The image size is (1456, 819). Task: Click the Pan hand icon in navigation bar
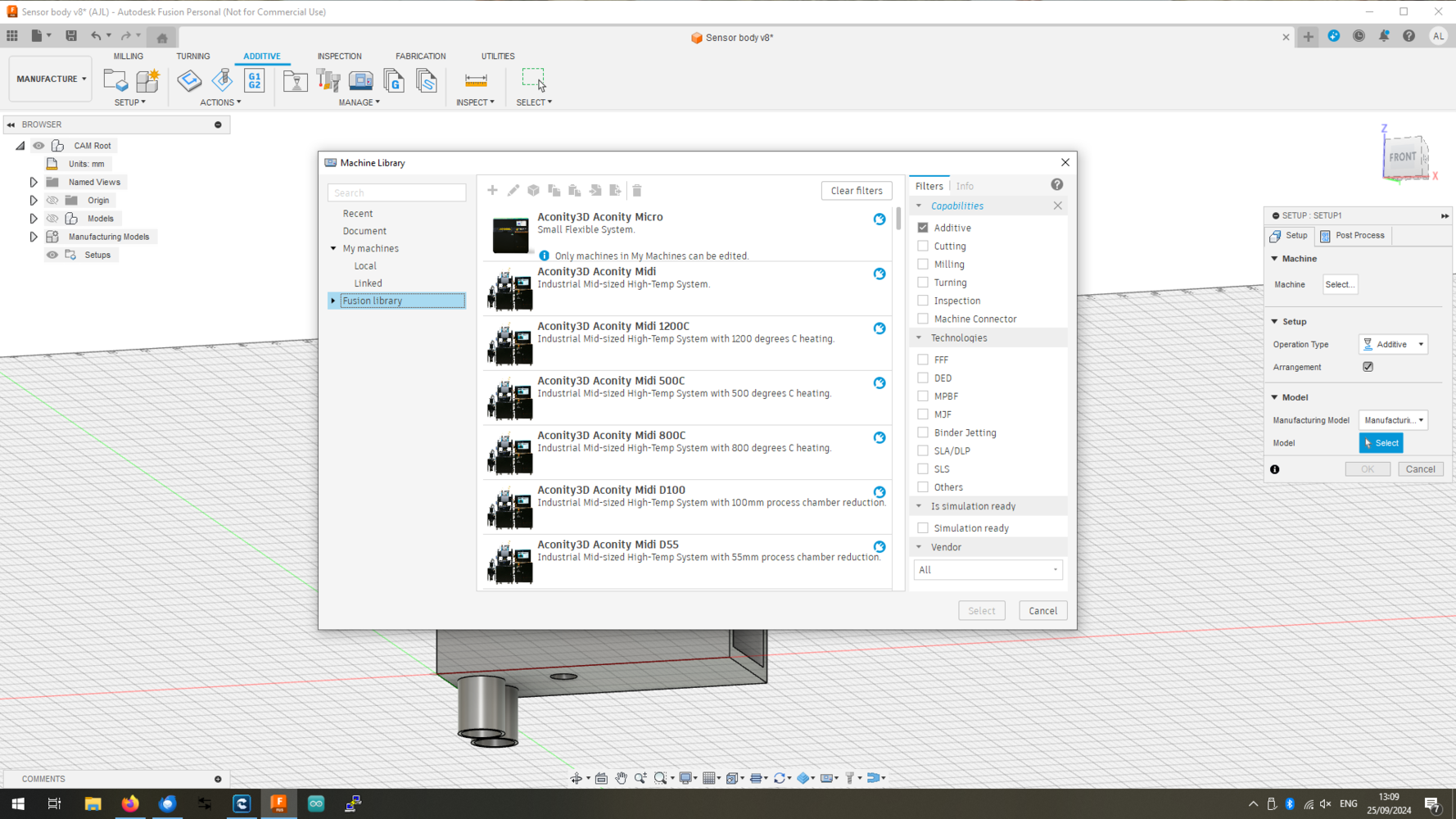click(x=622, y=778)
